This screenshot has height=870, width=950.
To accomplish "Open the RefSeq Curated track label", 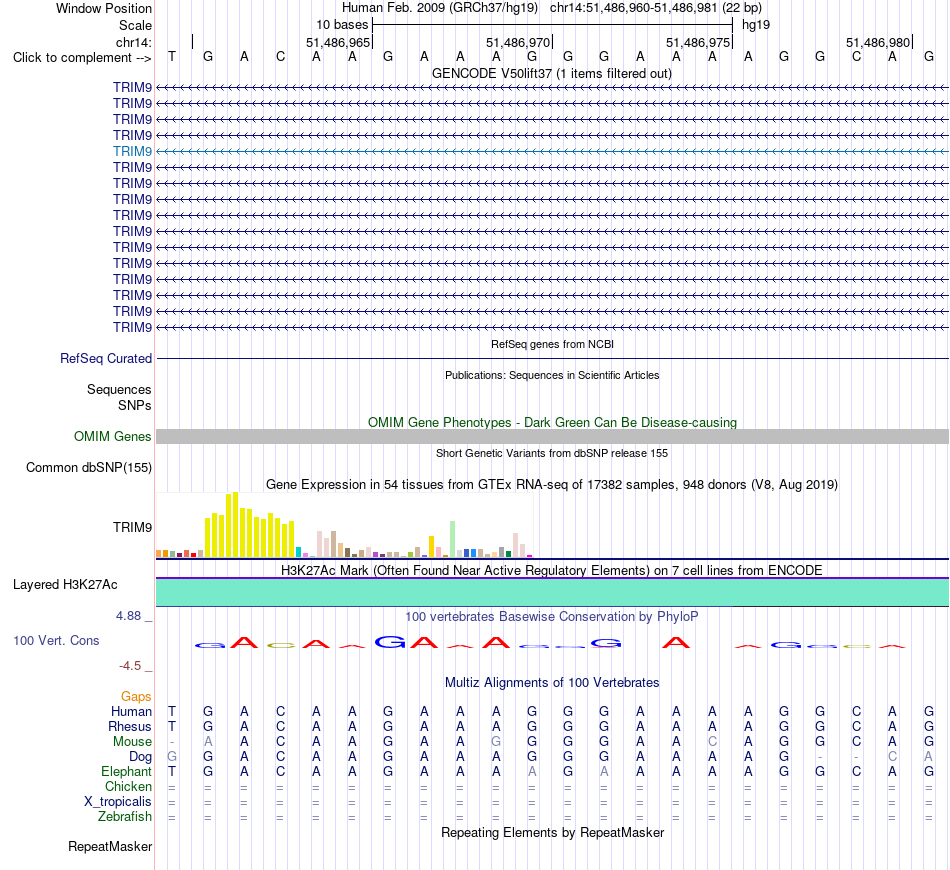I will coord(106,359).
